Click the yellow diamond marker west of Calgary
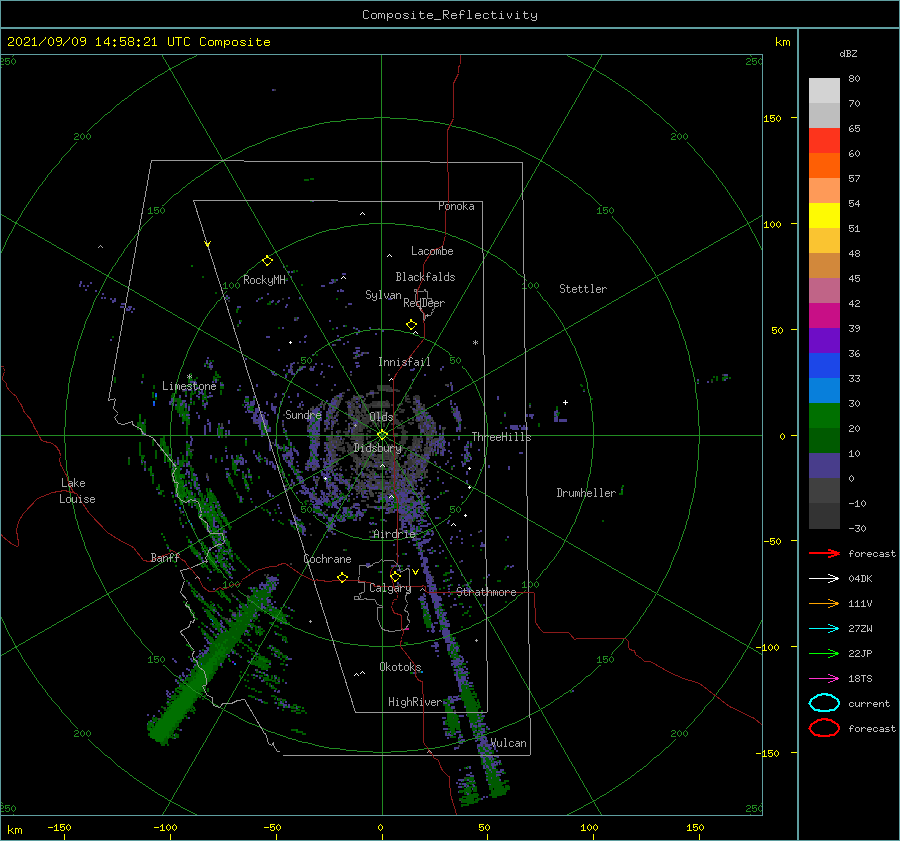The height and width of the screenshot is (841, 900). point(342,577)
